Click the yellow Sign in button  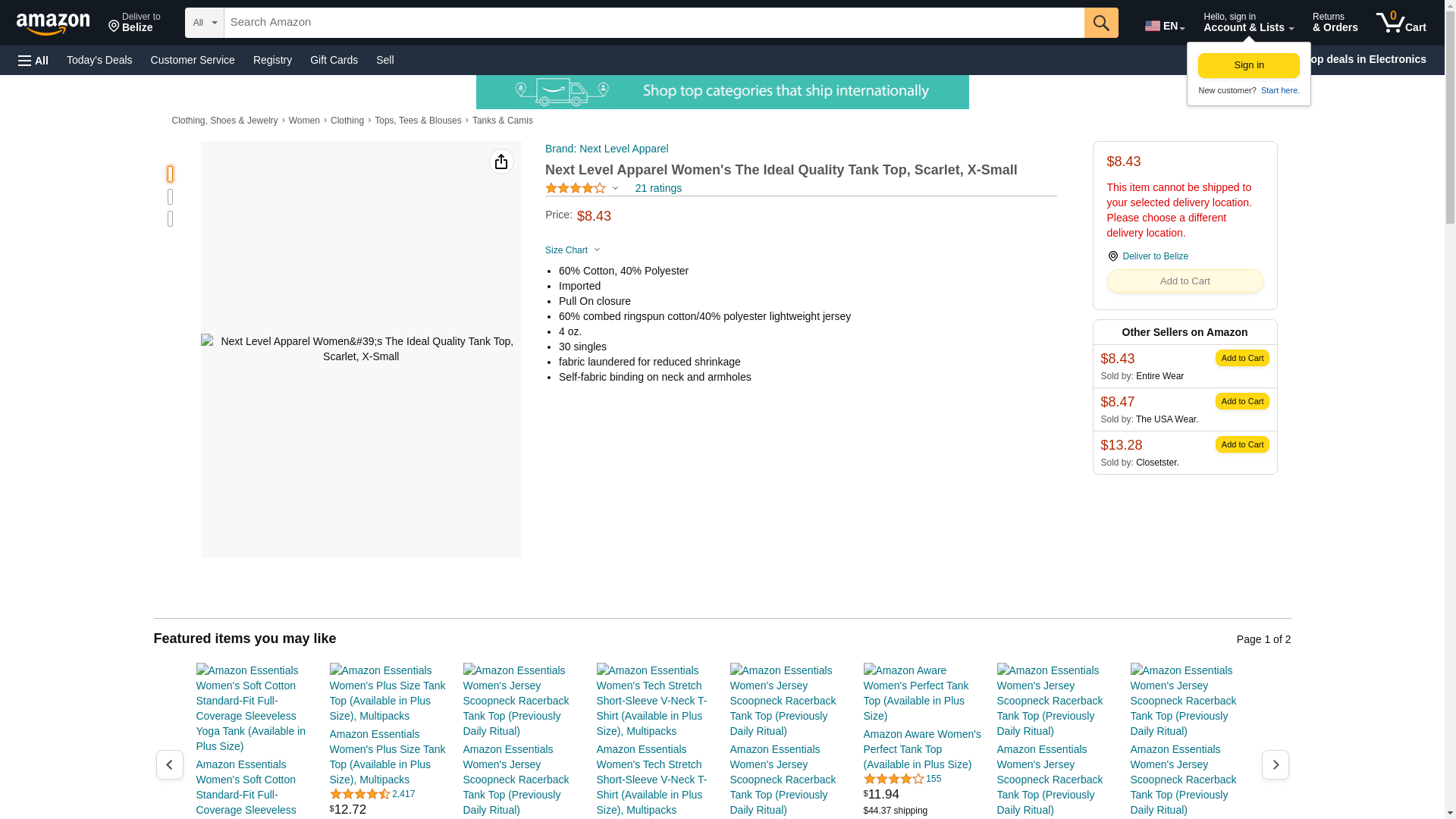[1248, 65]
